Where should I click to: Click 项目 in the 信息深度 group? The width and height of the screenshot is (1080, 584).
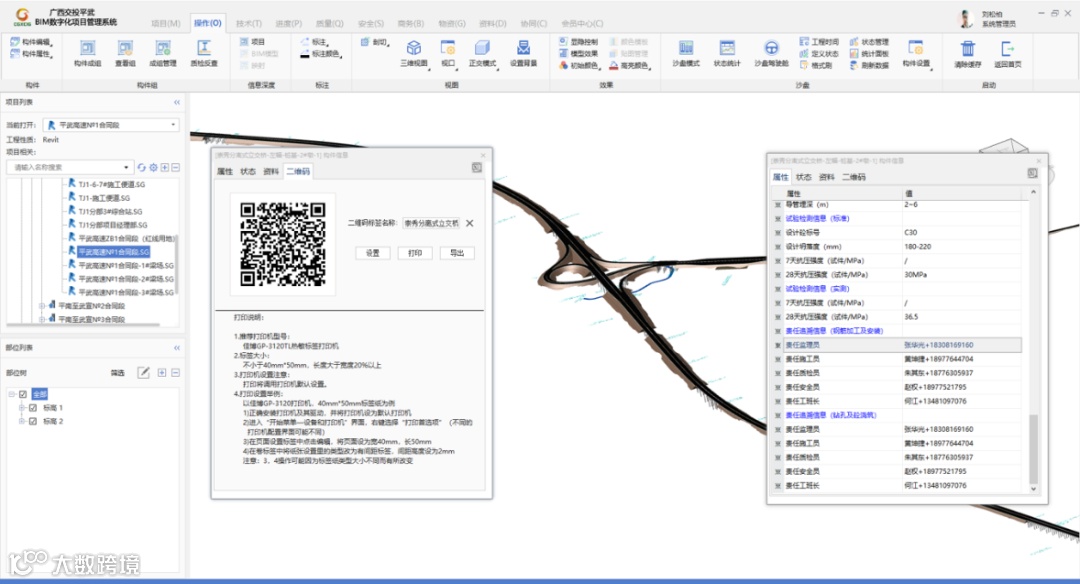pos(252,42)
